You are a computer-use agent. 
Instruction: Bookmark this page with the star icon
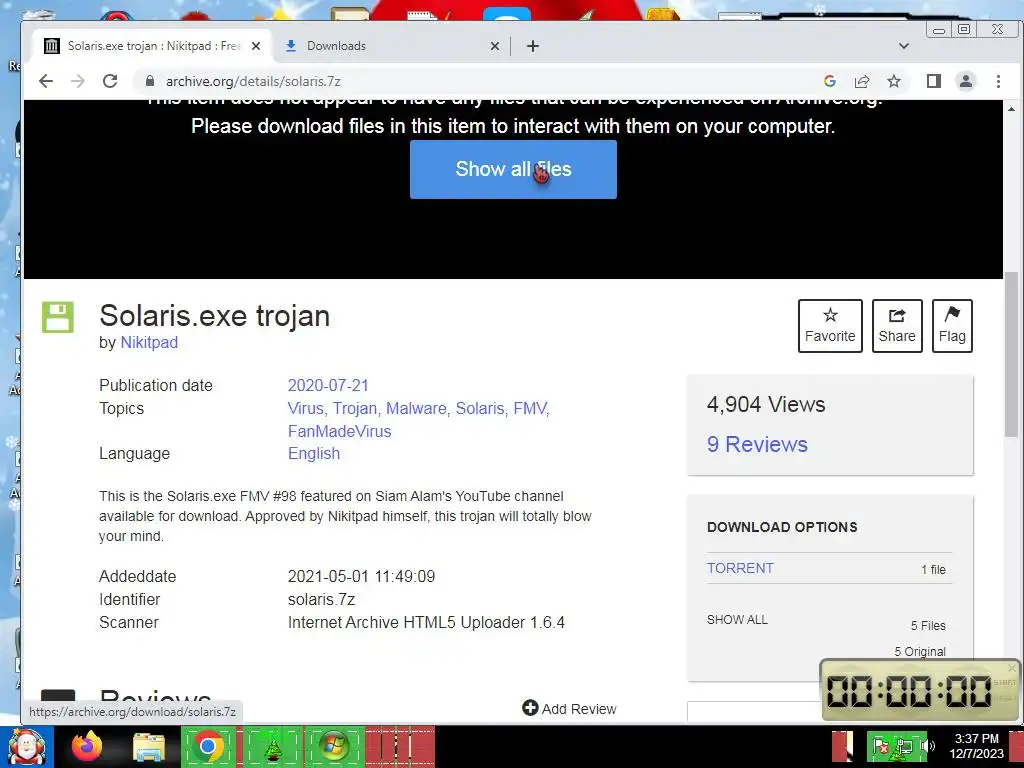click(x=893, y=81)
